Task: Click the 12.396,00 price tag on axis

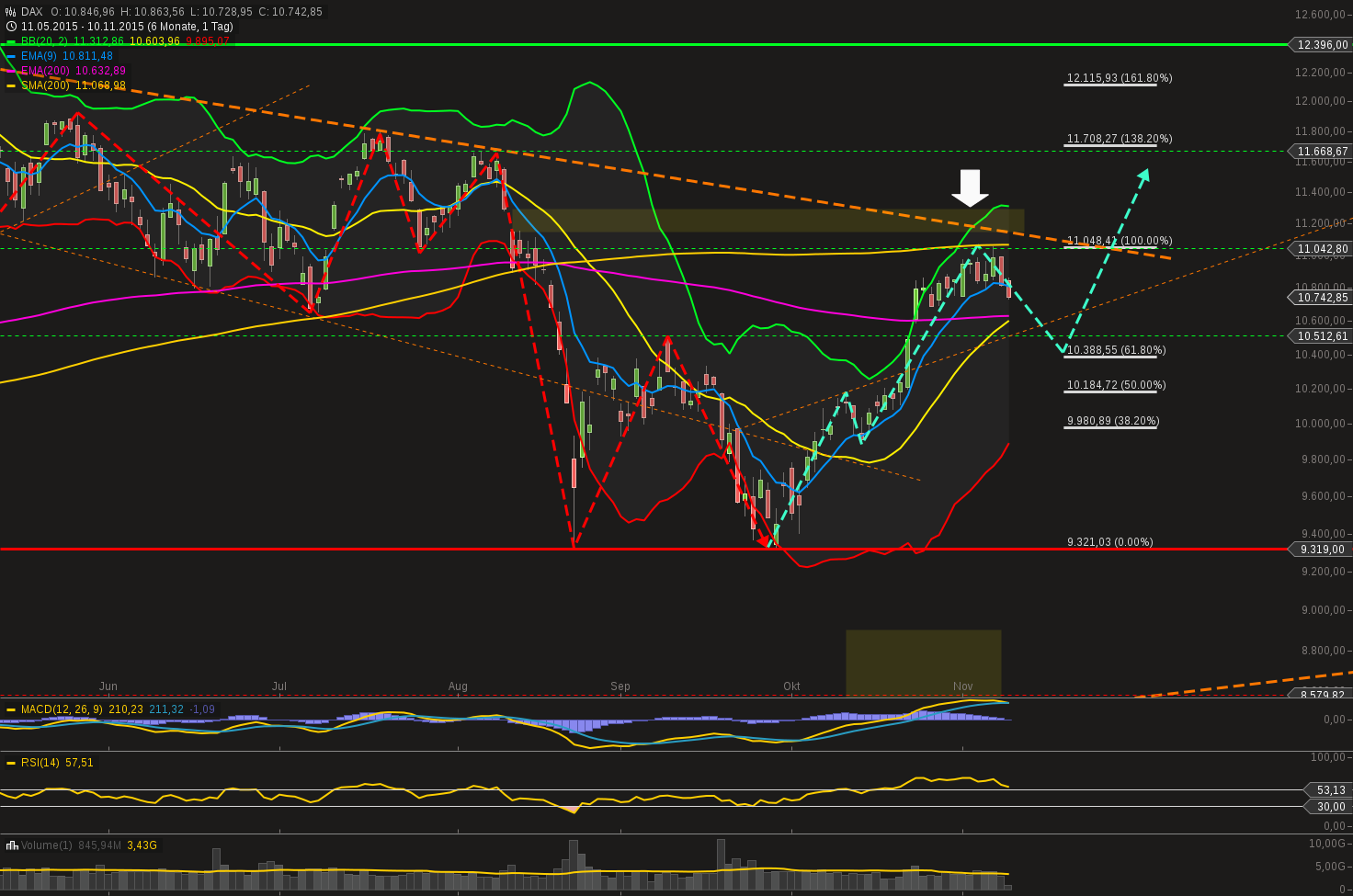Action: (x=1322, y=44)
